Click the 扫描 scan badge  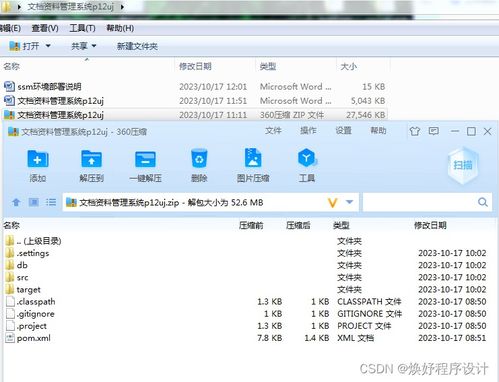click(x=463, y=165)
